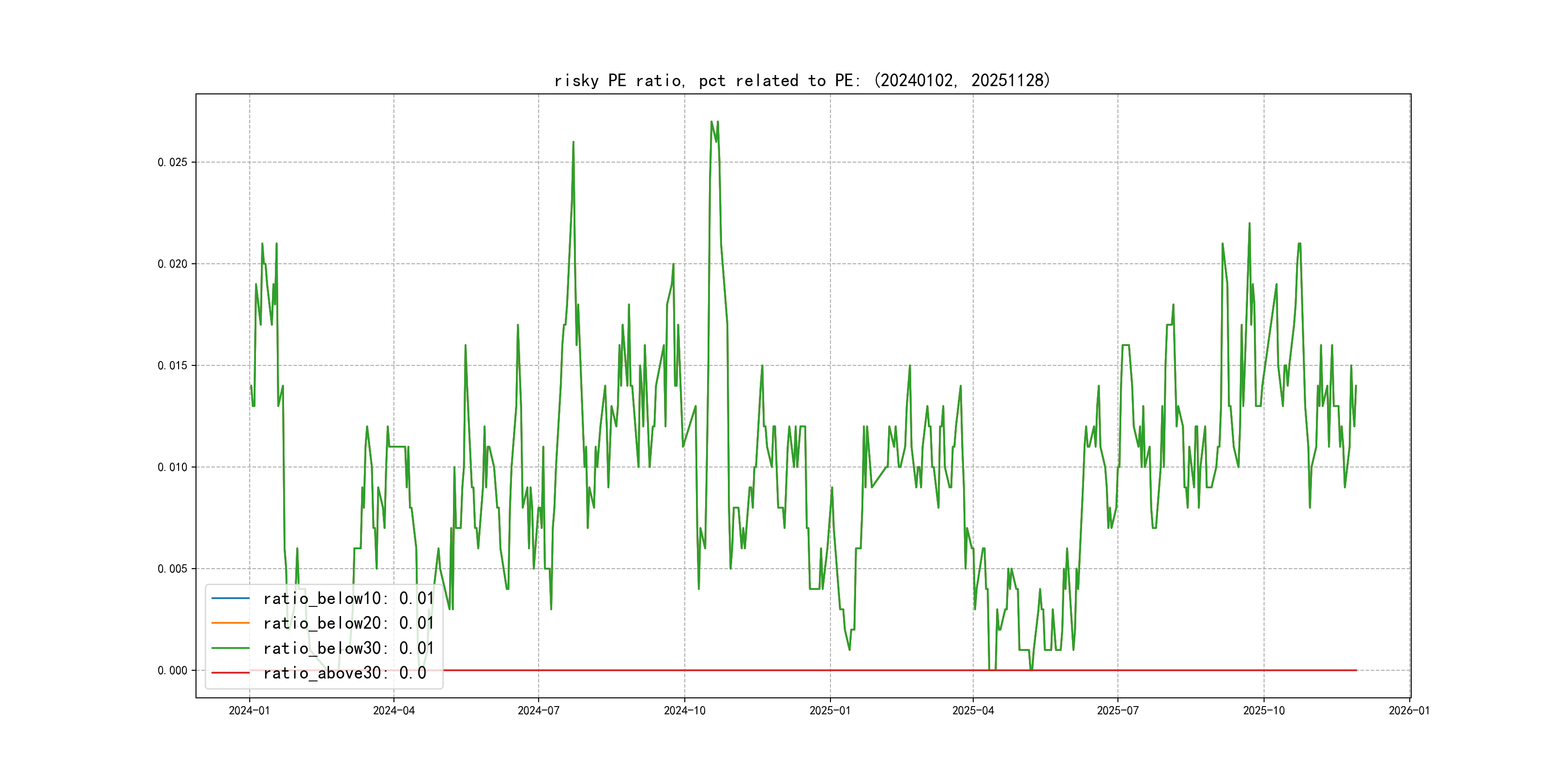
Task: Click the 2024-04 x-axis tick label
Action: coord(394,710)
